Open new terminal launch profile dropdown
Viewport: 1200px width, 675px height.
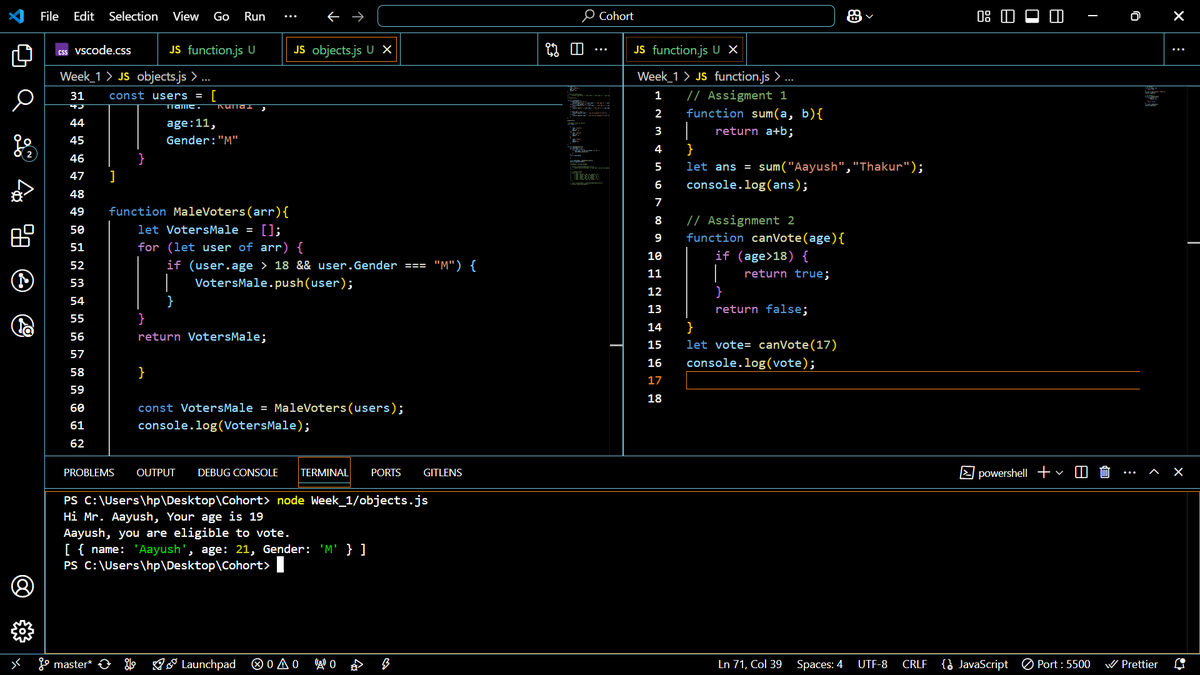click(x=1059, y=472)
